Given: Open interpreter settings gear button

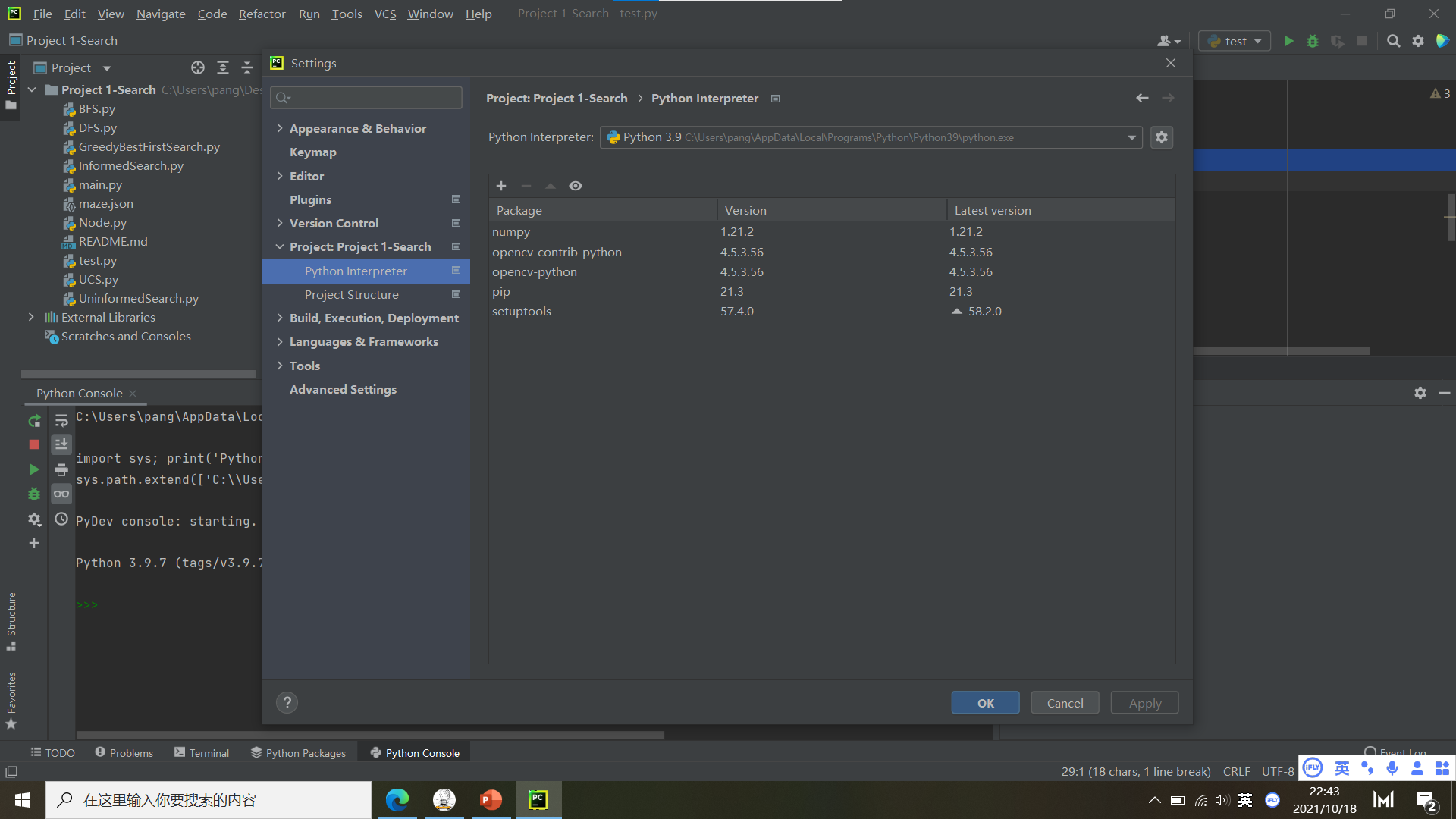Looking at the screenshot, I should pos(1162,137).
